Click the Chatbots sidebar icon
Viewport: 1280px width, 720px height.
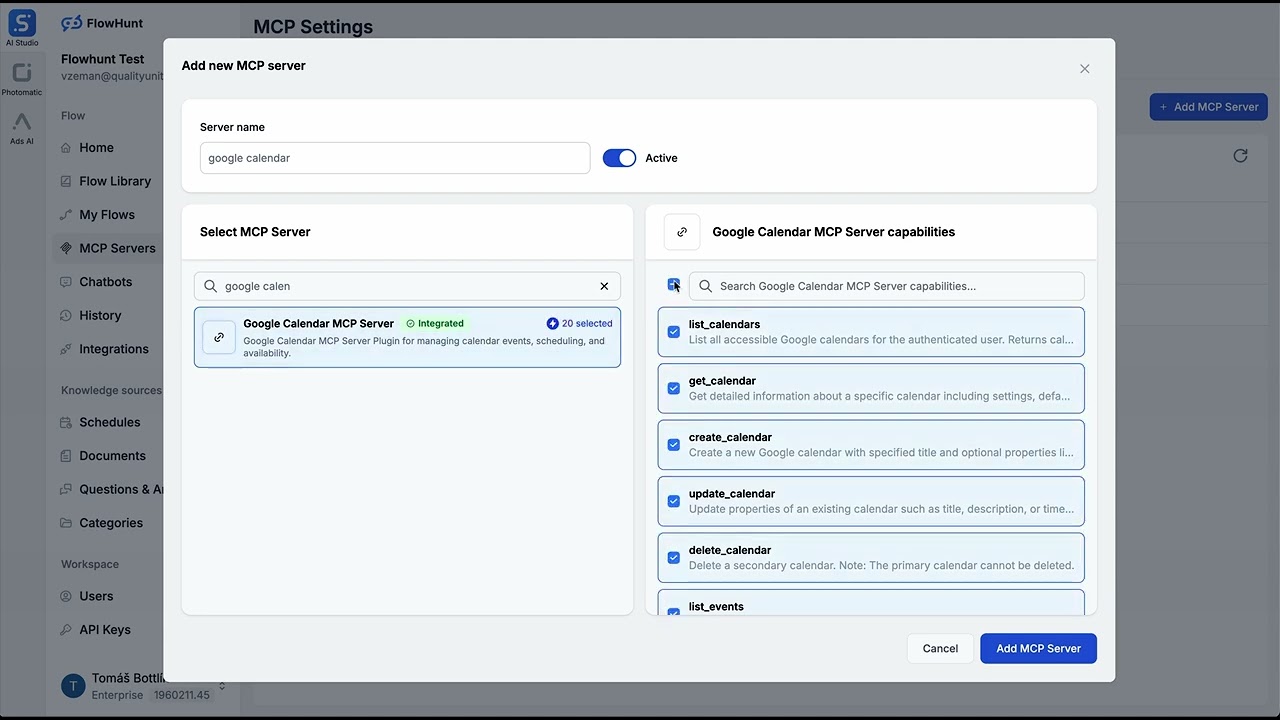pos(66,282)
